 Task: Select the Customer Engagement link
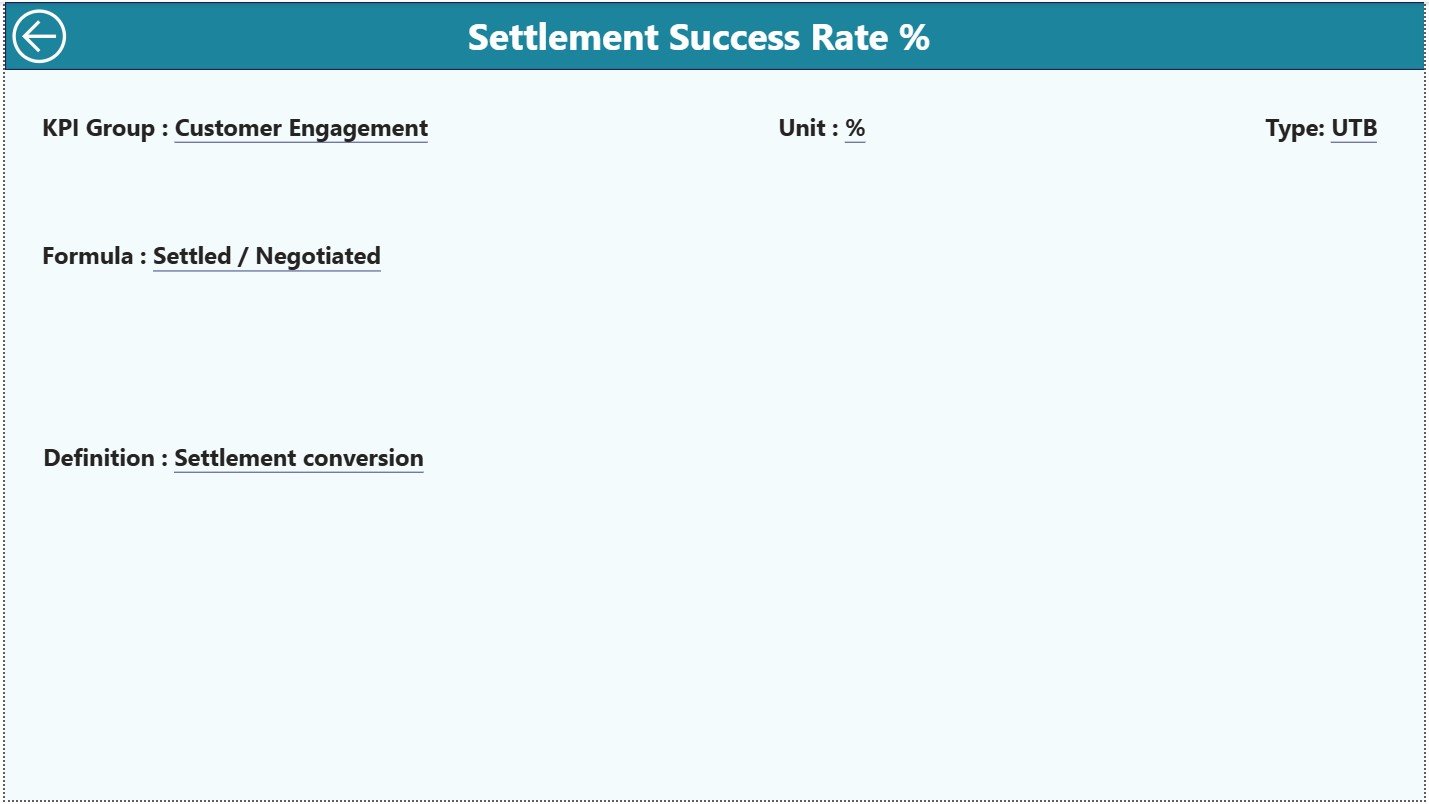click(x=300, y=128)
